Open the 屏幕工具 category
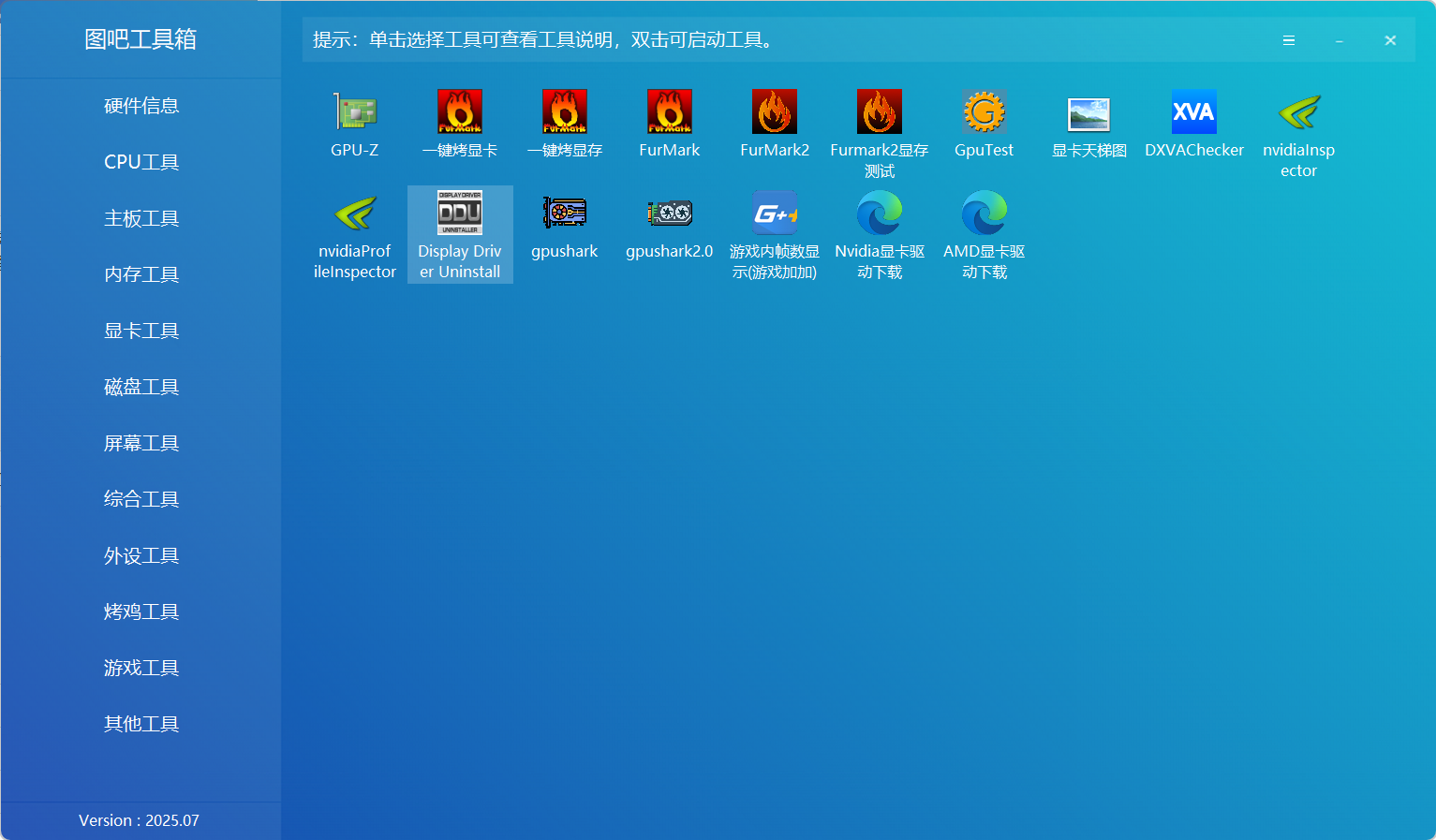This screenshot has width=1436, height=840. pos(141,443)
